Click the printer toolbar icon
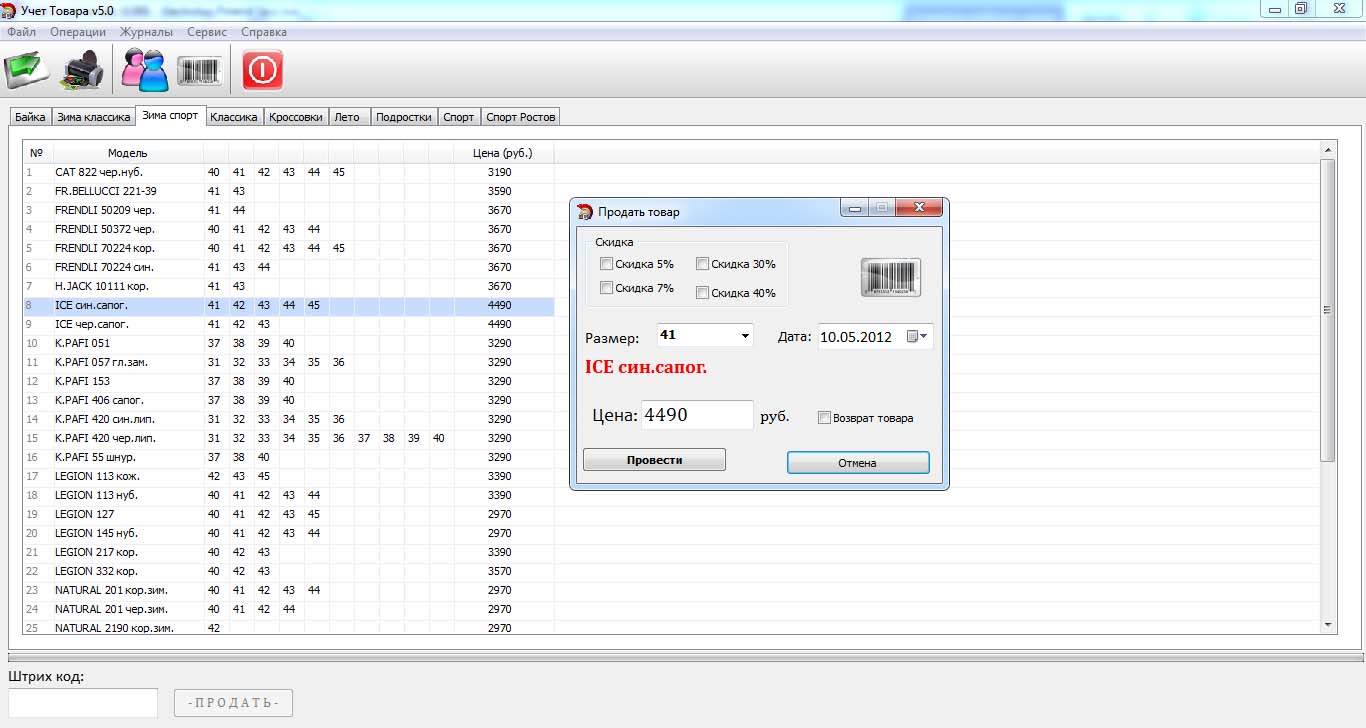This screenshot has width=1366, height=728. (82, 70)
